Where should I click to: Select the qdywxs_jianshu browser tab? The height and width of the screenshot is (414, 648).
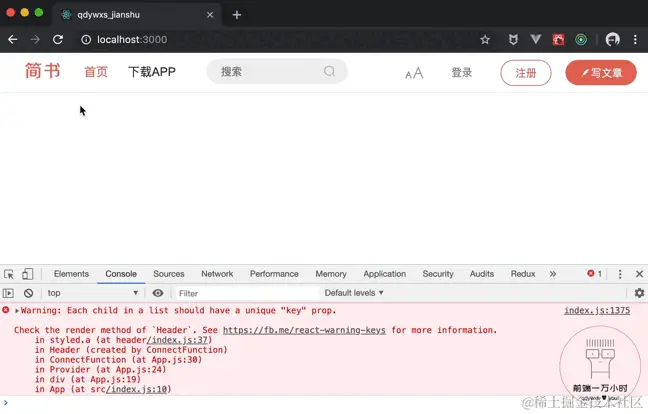(x=136, y=15)
